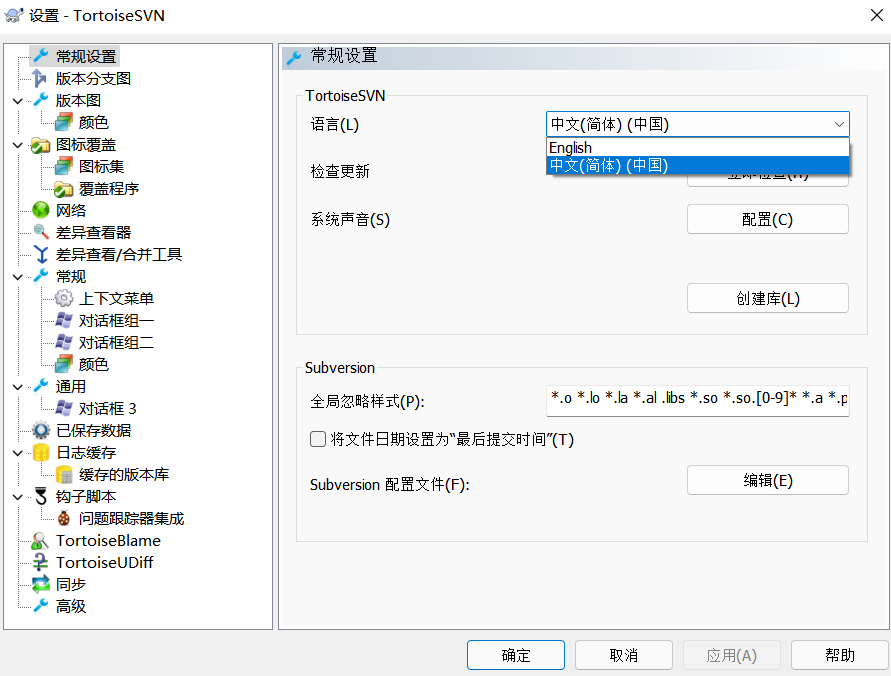Click the 已保存数据 gear icon
The height and width of the screenshot is (676, 891).
41,430
